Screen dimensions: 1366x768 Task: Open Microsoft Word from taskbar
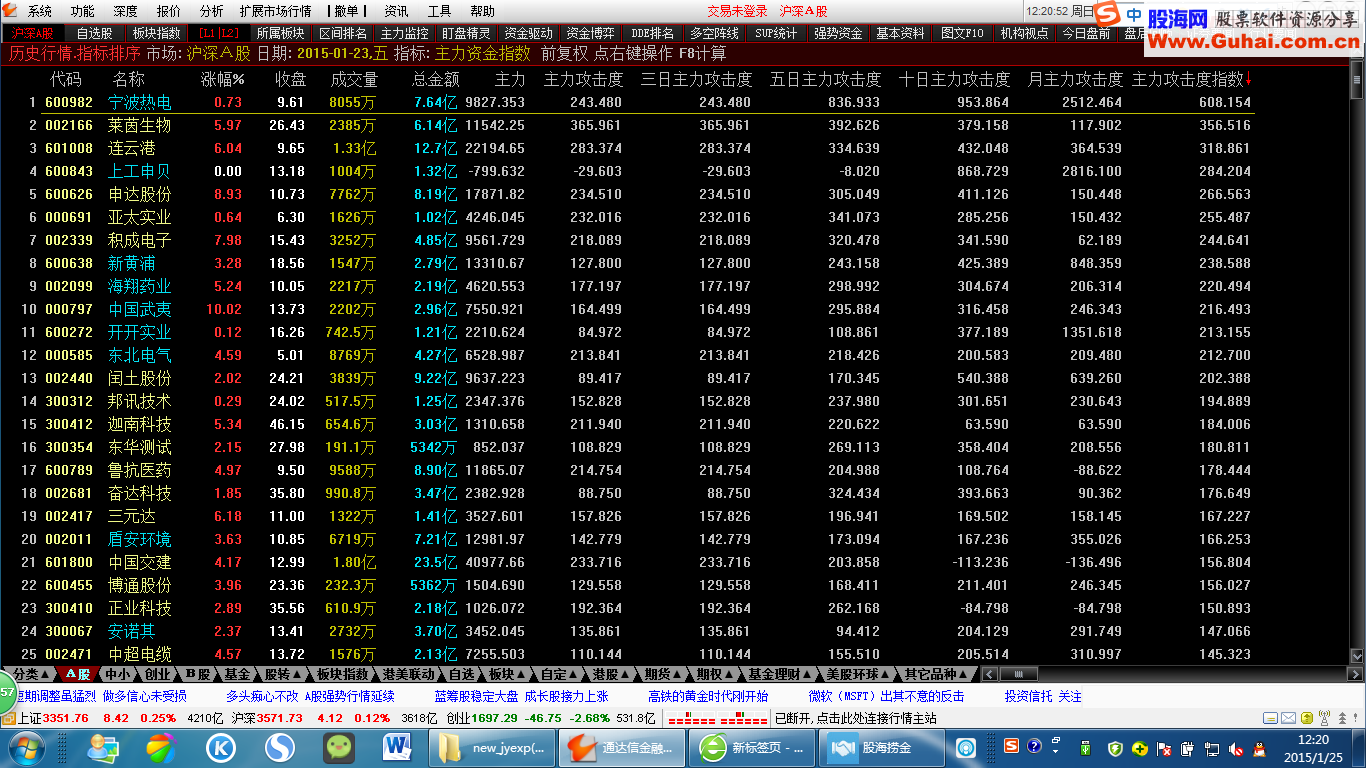point(397,747)
